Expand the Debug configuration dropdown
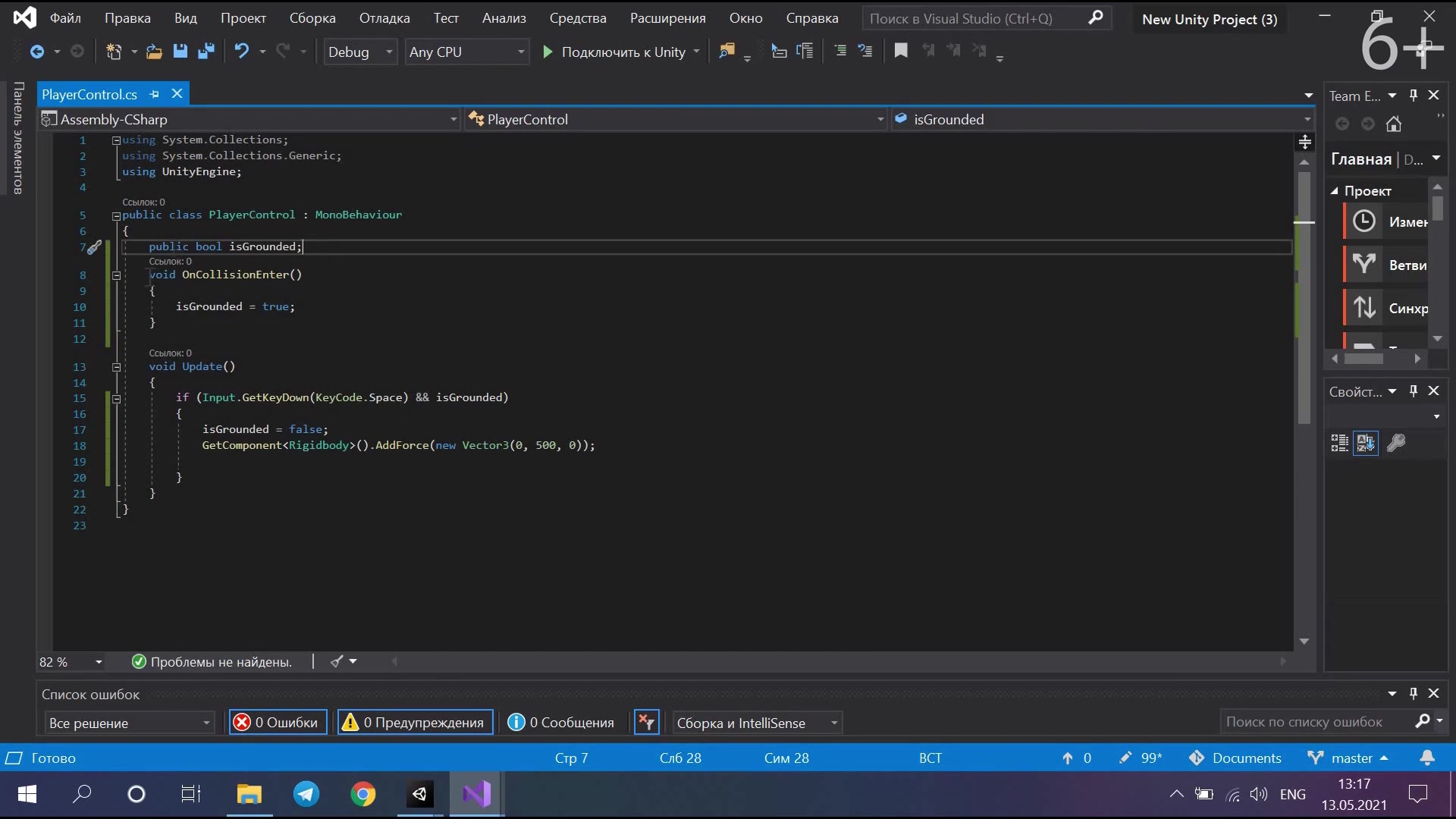 (389, 51)
